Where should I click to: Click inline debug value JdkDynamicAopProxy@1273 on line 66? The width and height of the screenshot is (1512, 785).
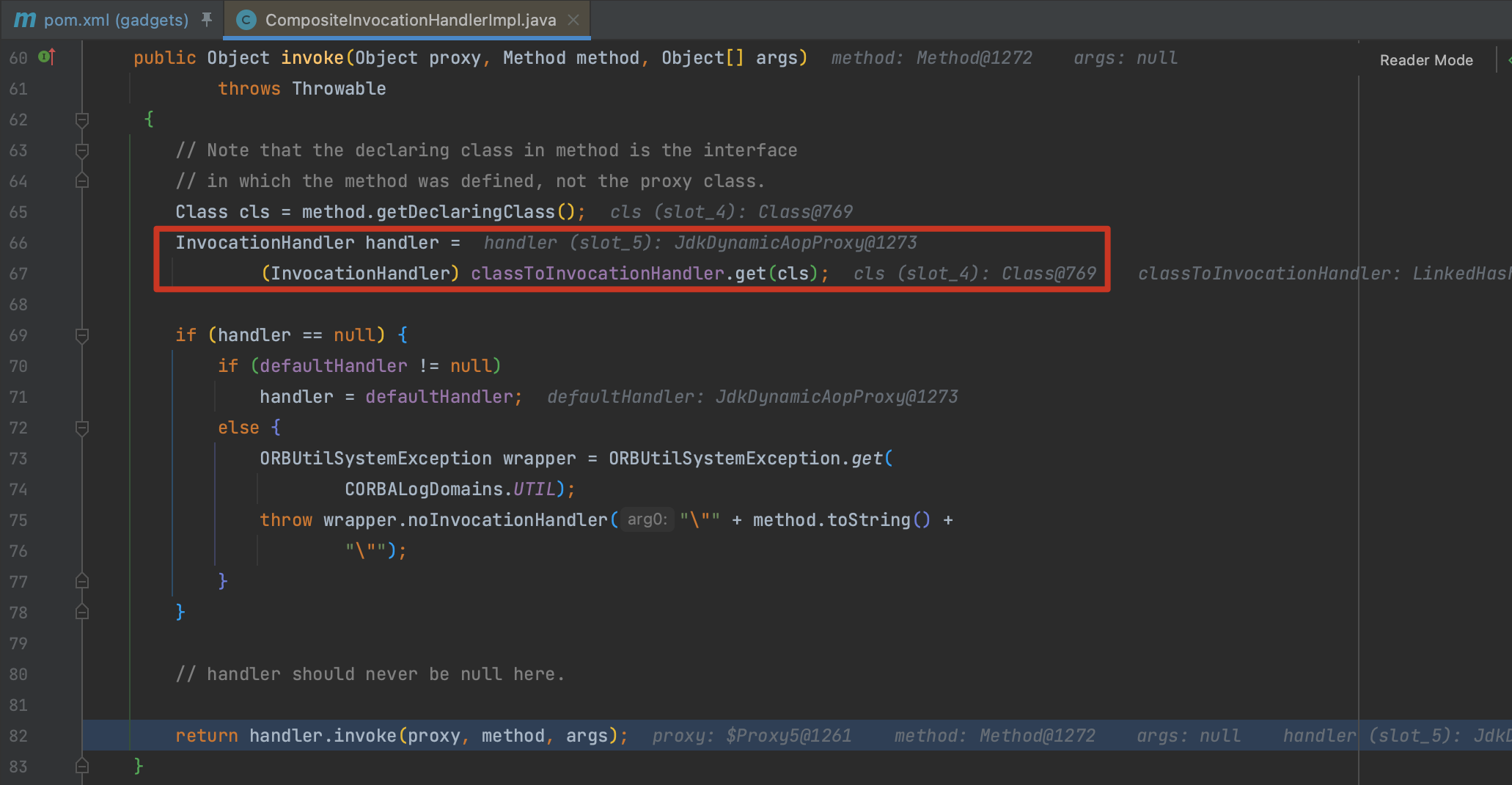click(796, 243)
